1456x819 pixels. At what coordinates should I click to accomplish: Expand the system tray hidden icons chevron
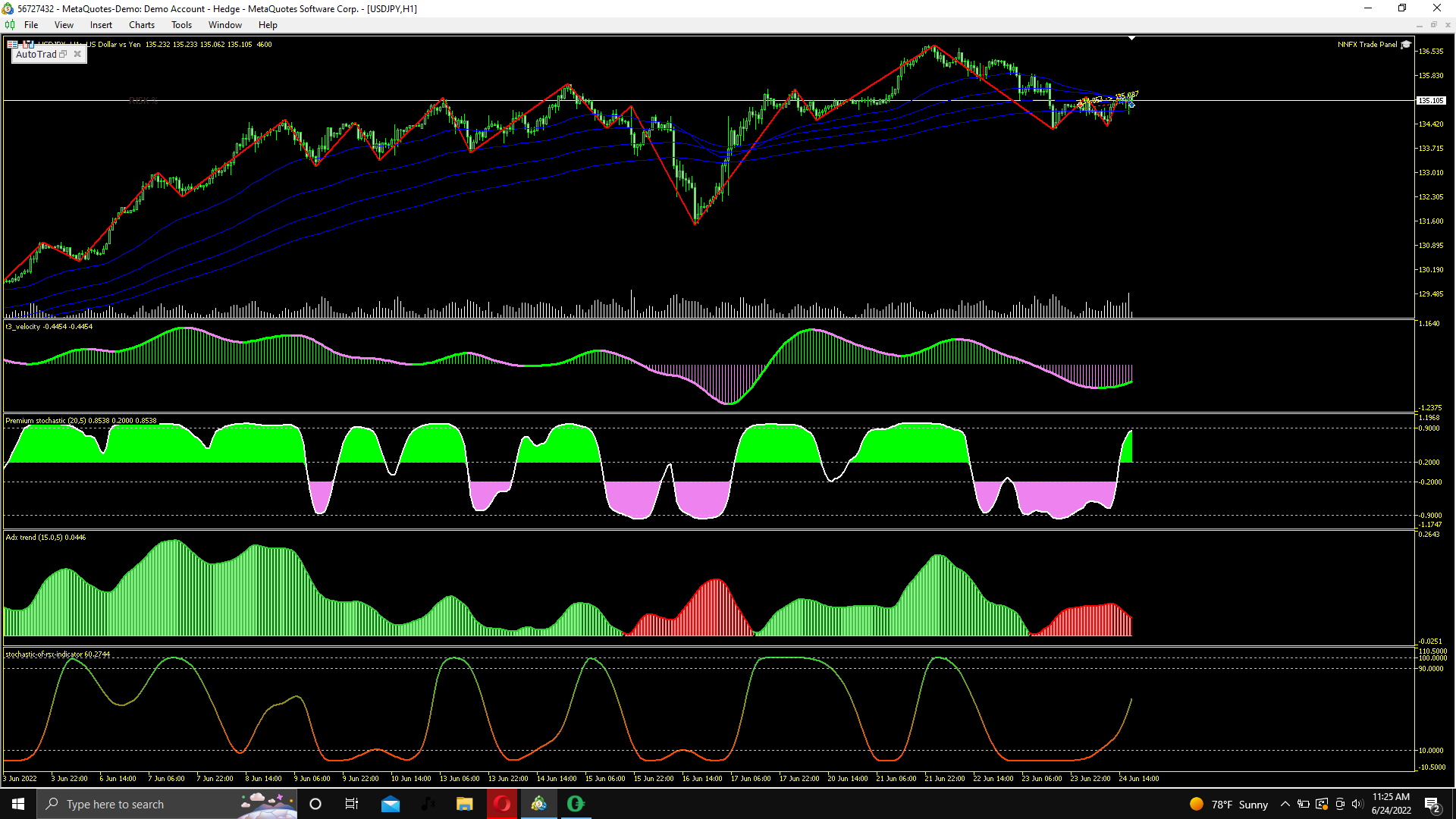(x=1285, y=804)
